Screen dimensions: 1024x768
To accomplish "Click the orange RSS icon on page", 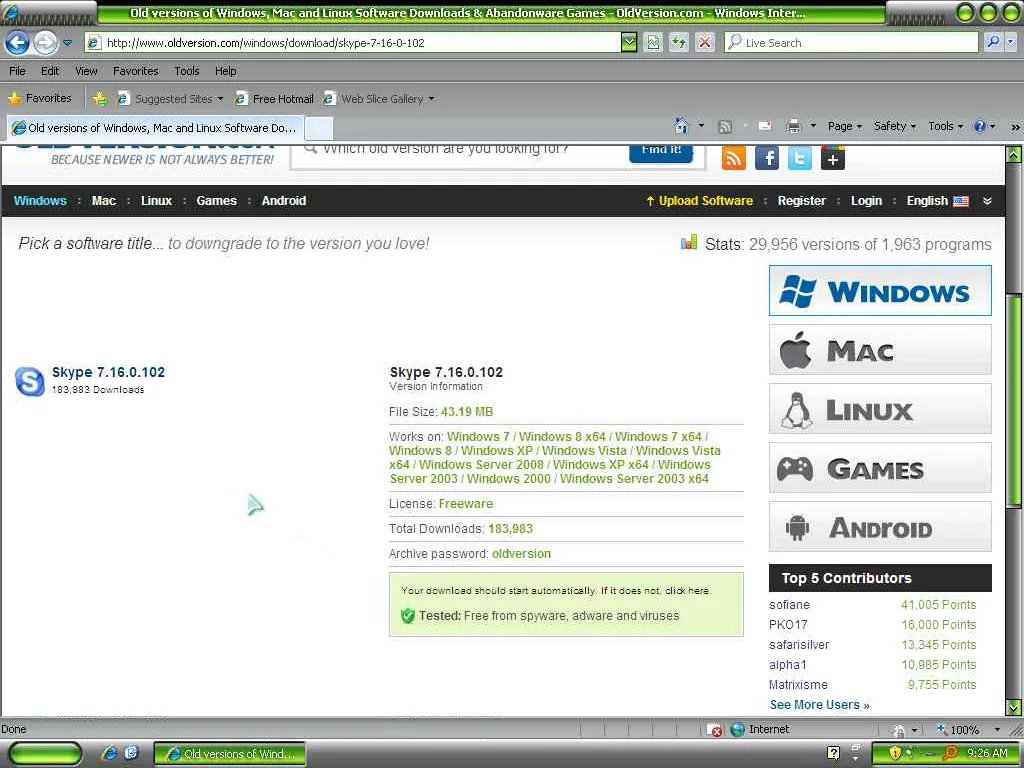I will (x=733, y=158).
